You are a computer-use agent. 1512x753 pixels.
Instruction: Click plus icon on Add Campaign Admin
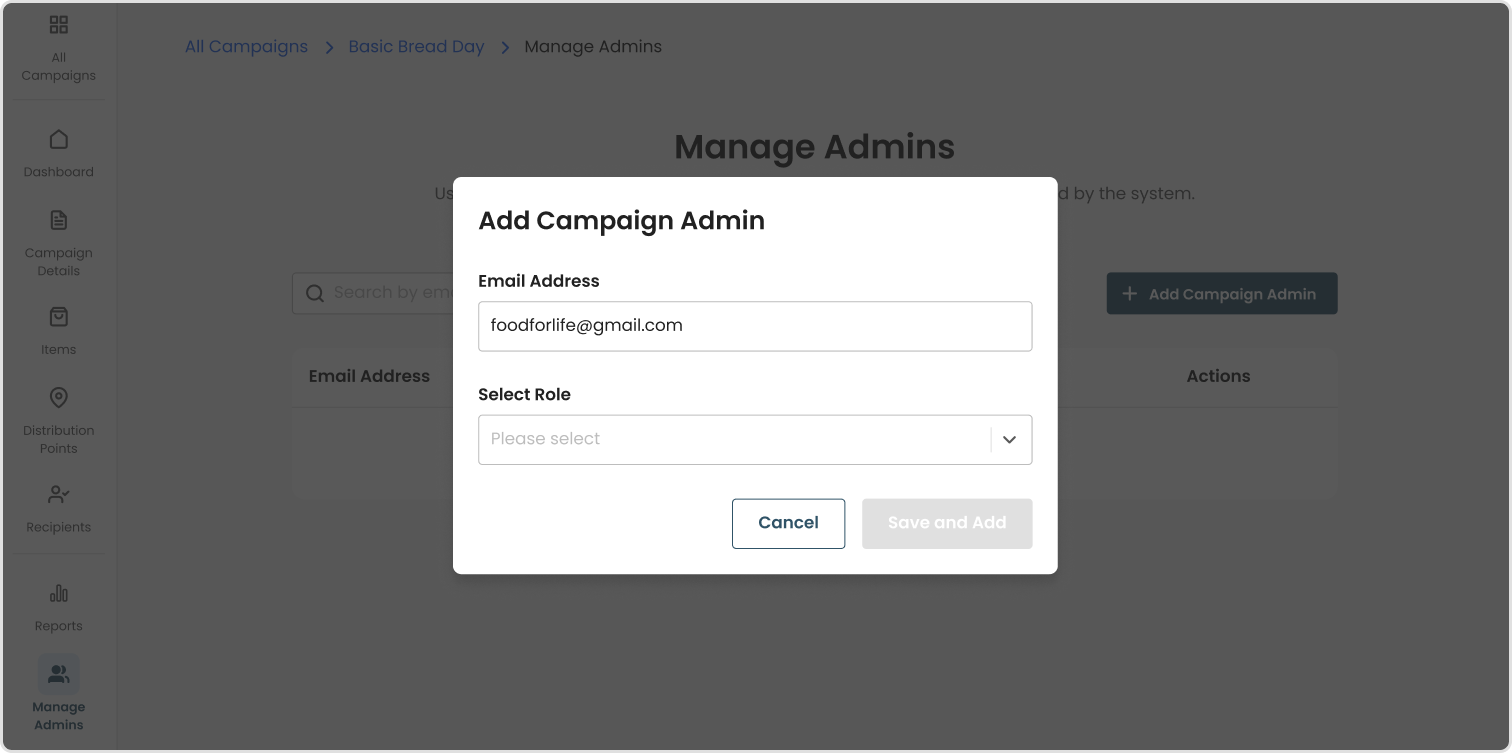(x=1130, y=294)
